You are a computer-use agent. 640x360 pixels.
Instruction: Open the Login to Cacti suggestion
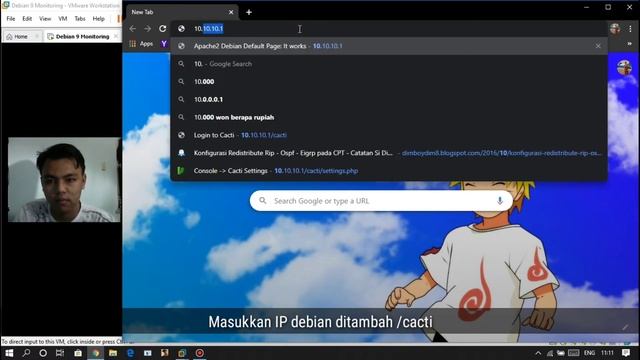click(389, 135)
